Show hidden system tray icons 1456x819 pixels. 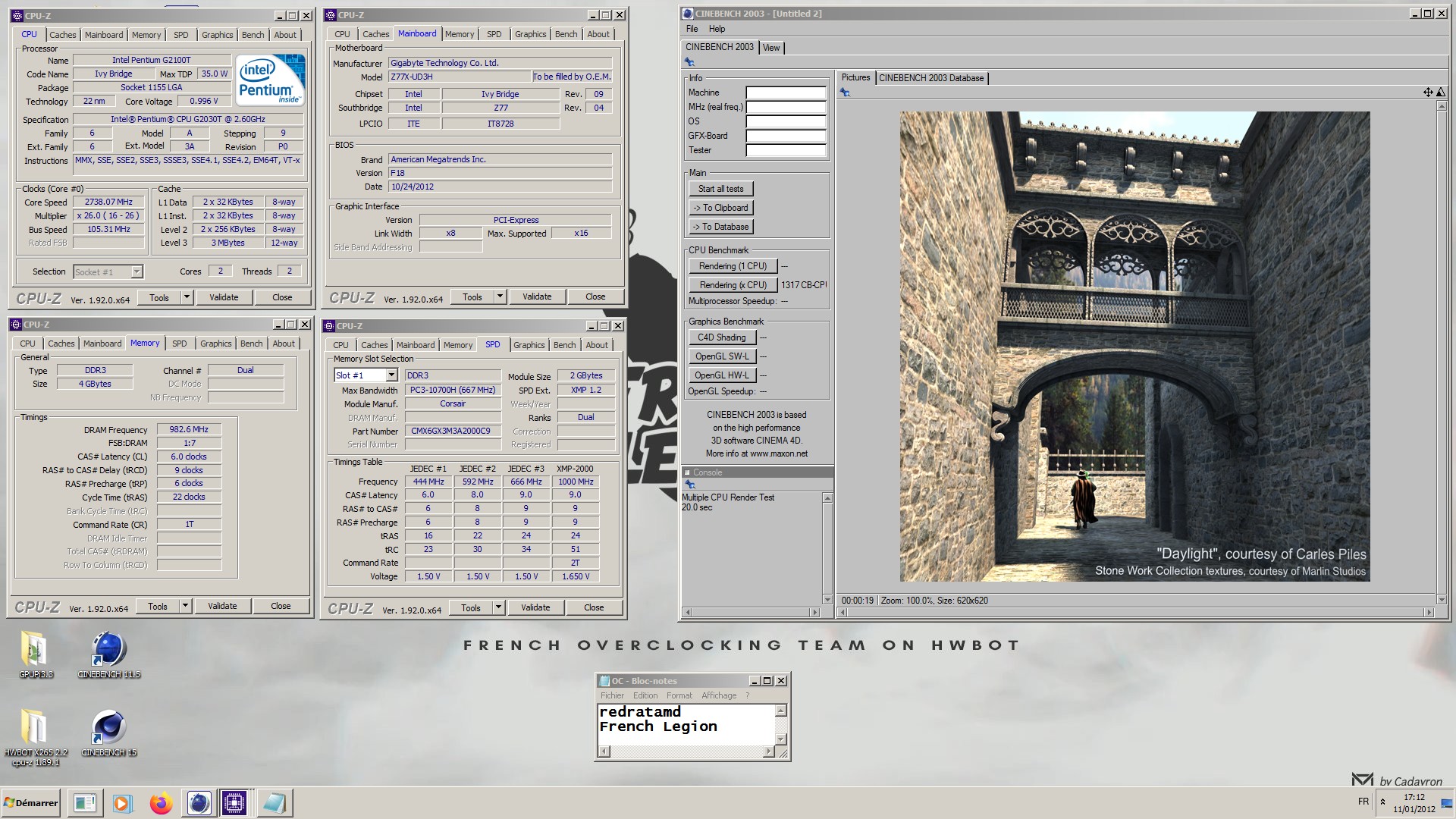coord(1382,802)
